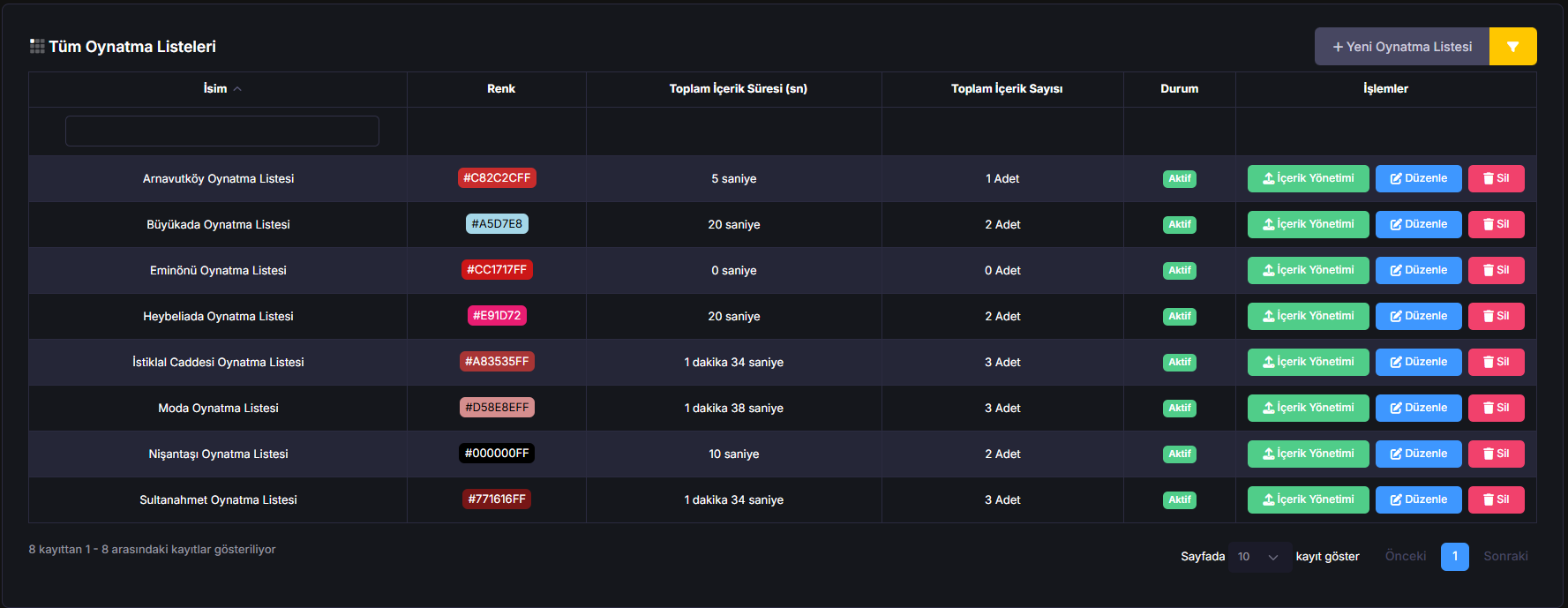Sort by Toplam İçerik Sayısı column header
The image size is (1568, 608).
coord(1006,89)
